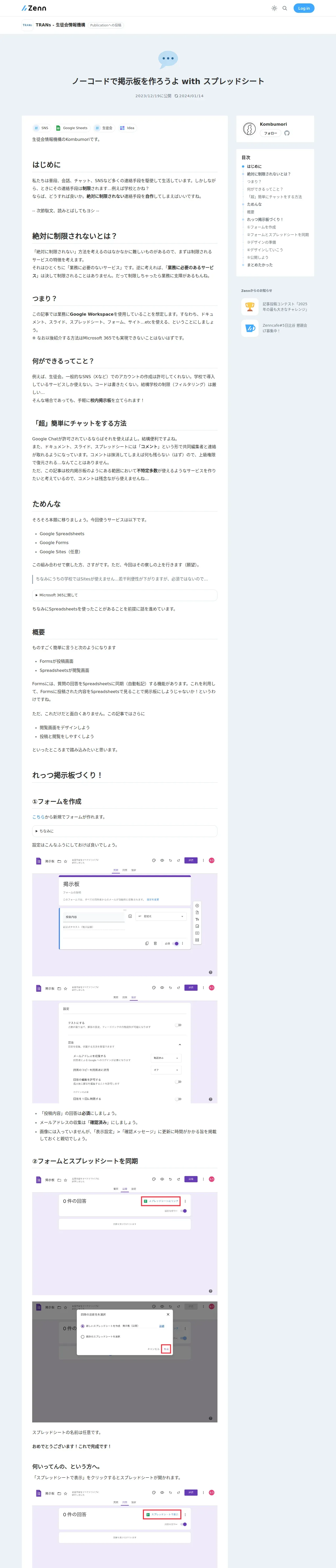The width and height of the screenshot is (336, 1568).
Task: Click the はじめに article heading
Action: (46, 164)
